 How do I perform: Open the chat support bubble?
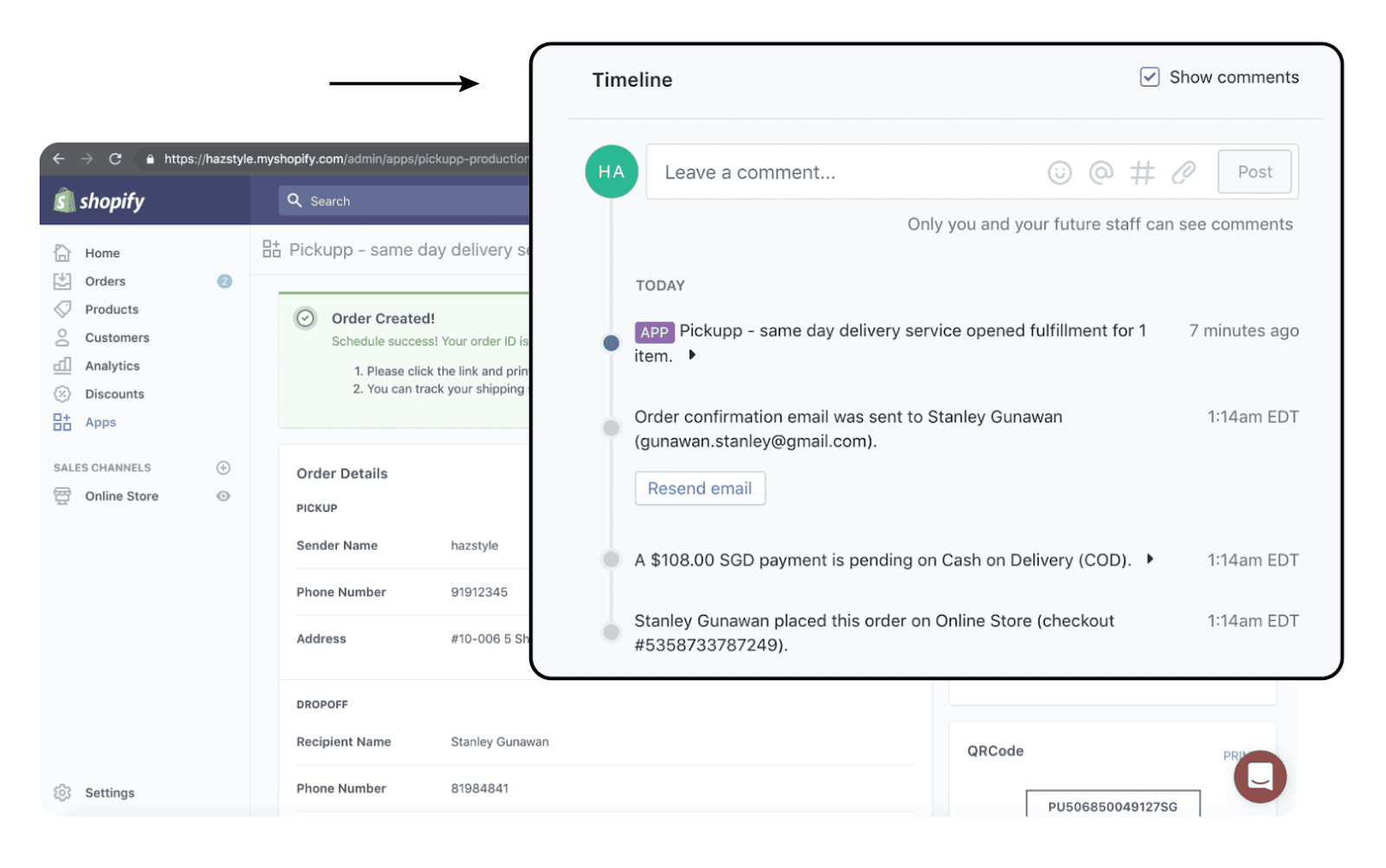coord(1260,777)
